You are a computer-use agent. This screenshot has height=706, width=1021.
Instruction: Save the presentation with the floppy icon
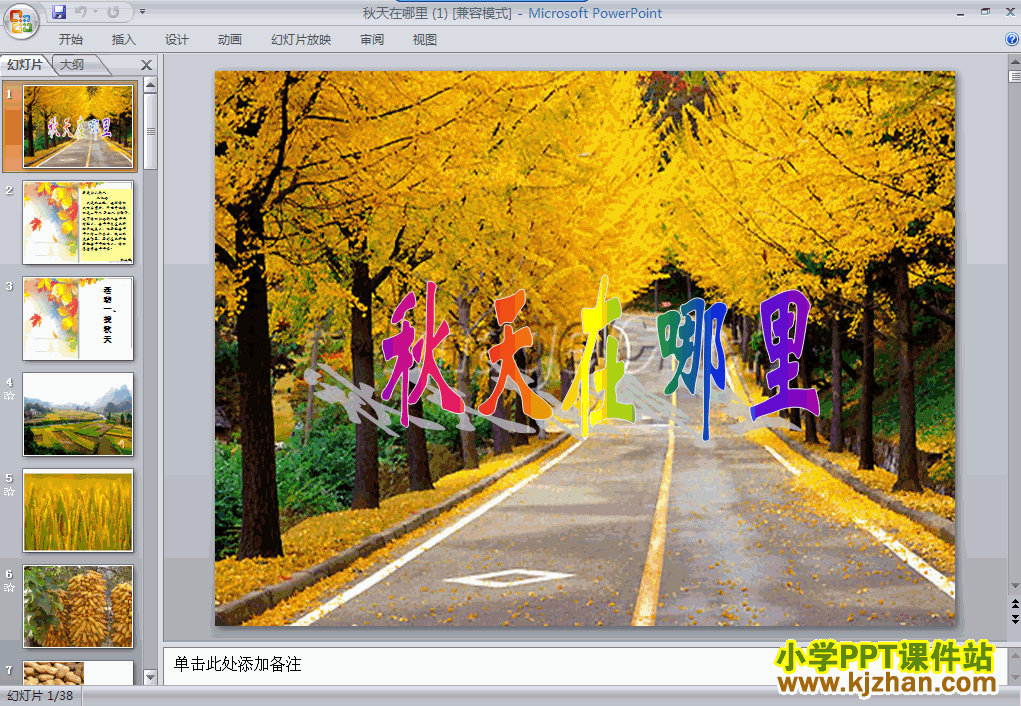(x=59, y=12)
